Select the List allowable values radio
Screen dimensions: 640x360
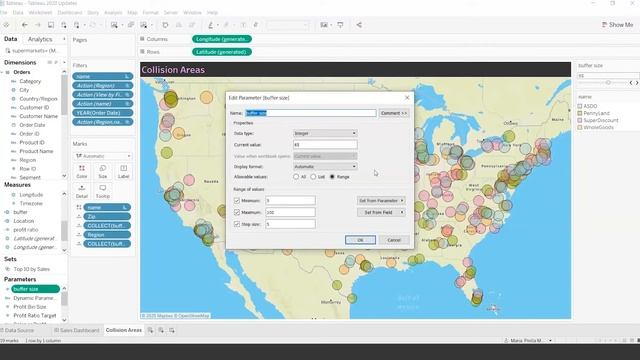click(x=313, y=177)
